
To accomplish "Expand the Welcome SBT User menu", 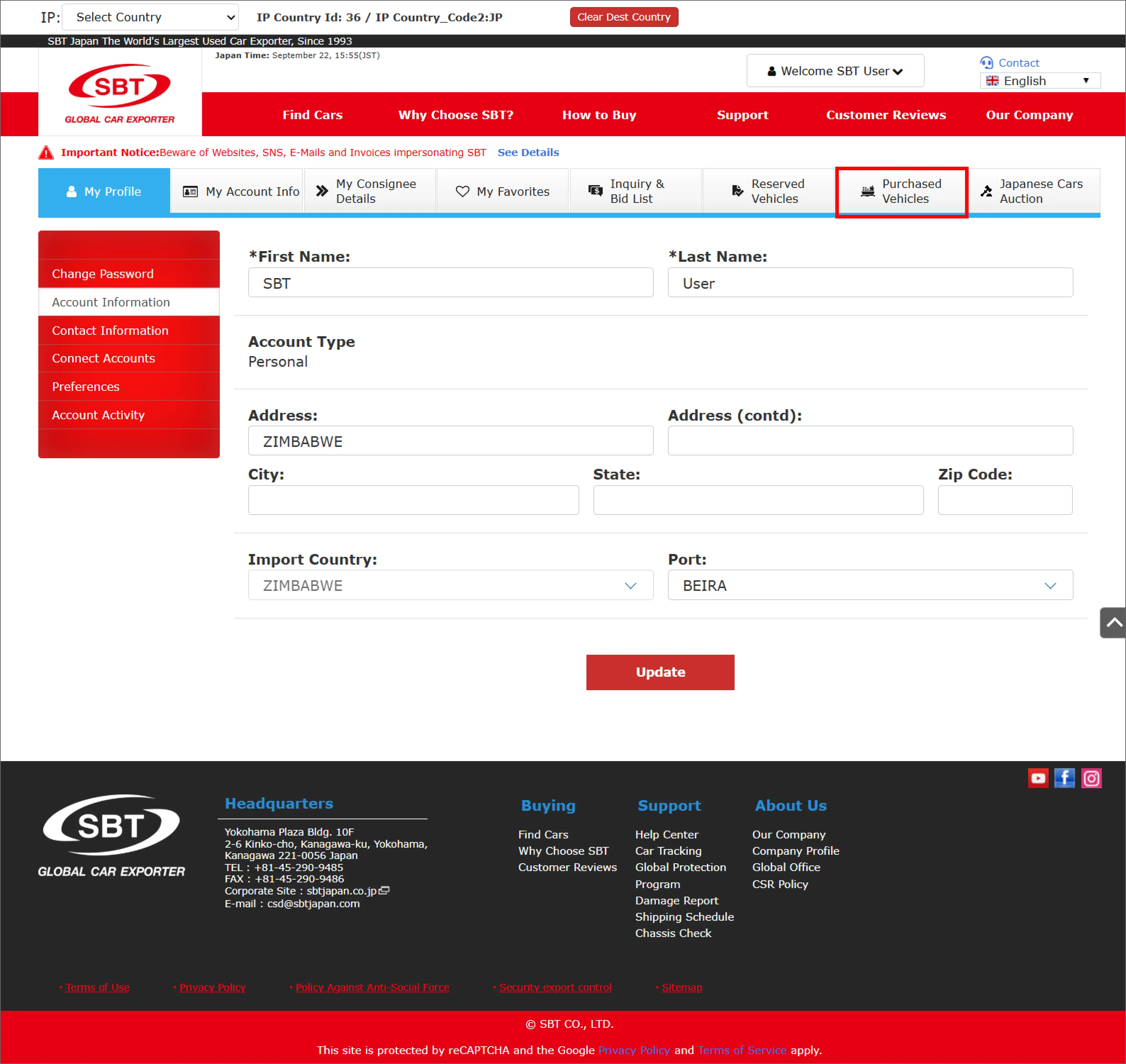I will [835, 71].
